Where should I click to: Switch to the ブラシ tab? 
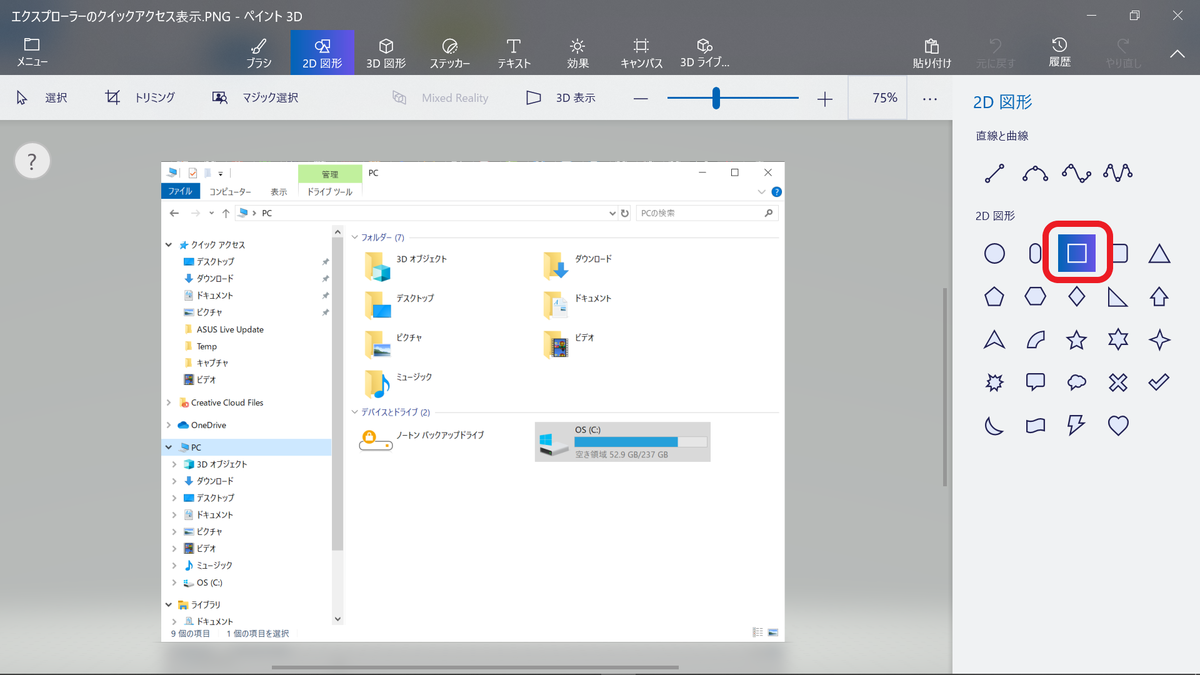click(x=259, y=52)
